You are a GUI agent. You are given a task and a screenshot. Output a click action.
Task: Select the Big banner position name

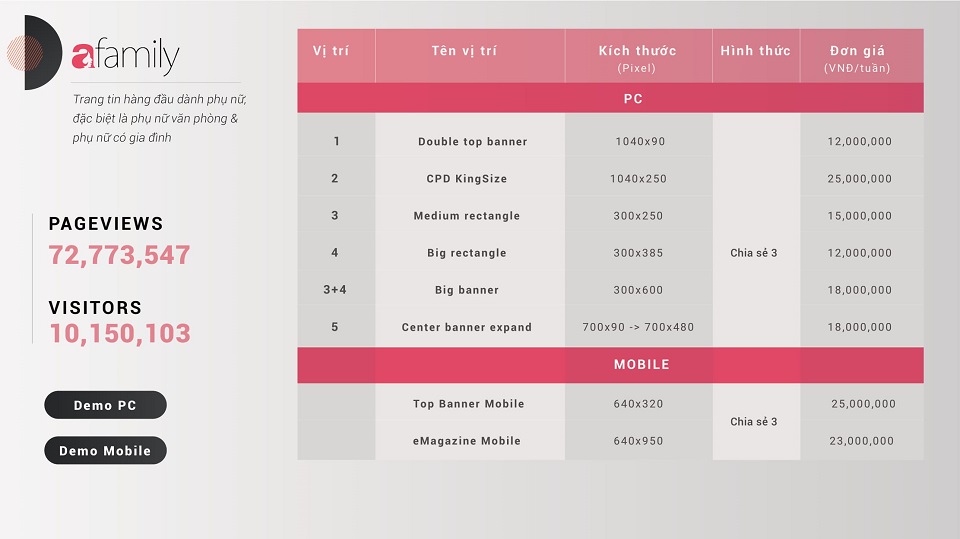(x=466, y=290)
